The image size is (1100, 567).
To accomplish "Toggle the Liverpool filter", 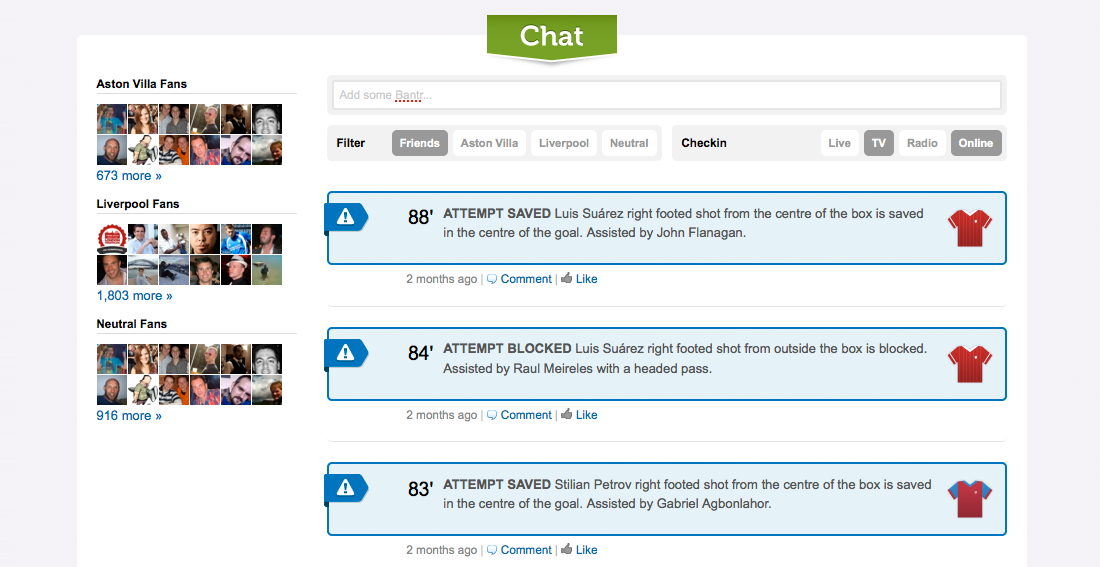I will click(x=564, y=143).
